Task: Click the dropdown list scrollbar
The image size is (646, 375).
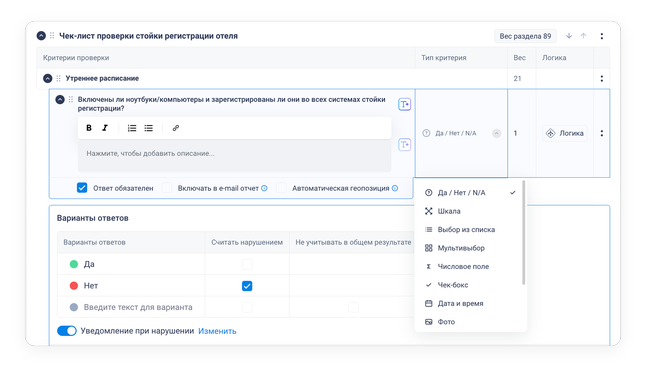Action: tap(524, 233)
